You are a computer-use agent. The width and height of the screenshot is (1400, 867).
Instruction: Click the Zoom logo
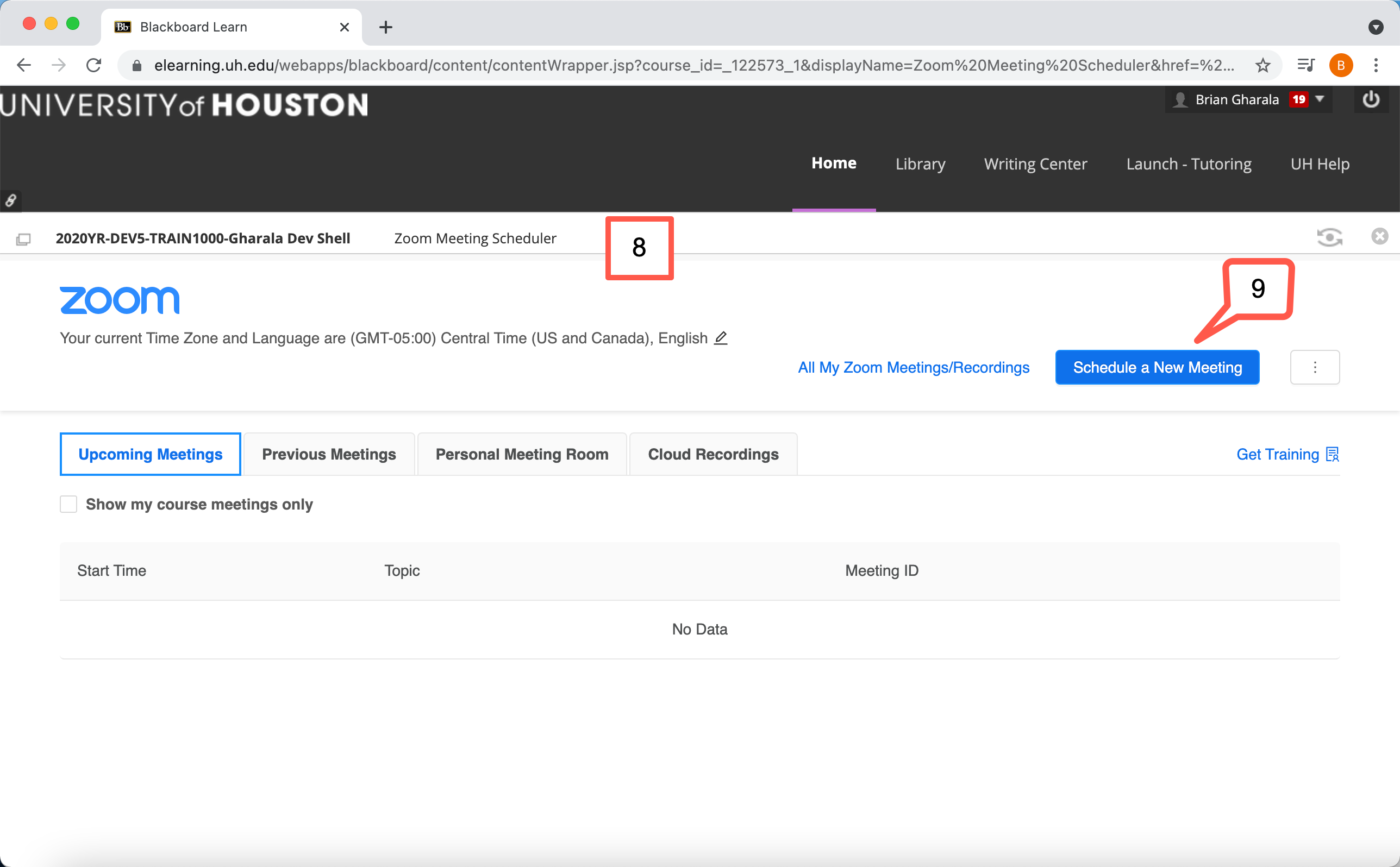tap(120, 300)
